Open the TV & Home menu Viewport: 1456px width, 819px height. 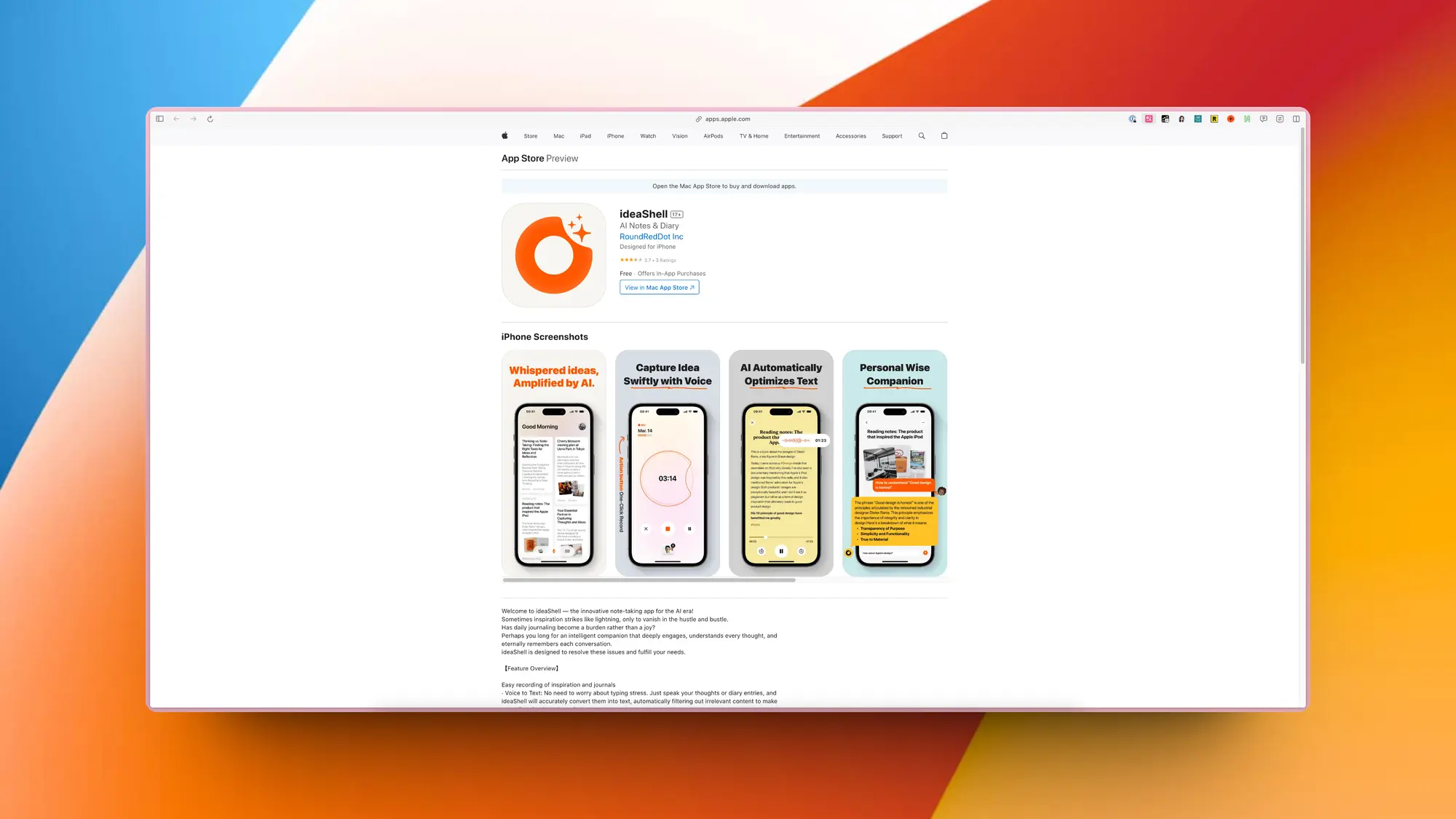click(x=754, y=136)
